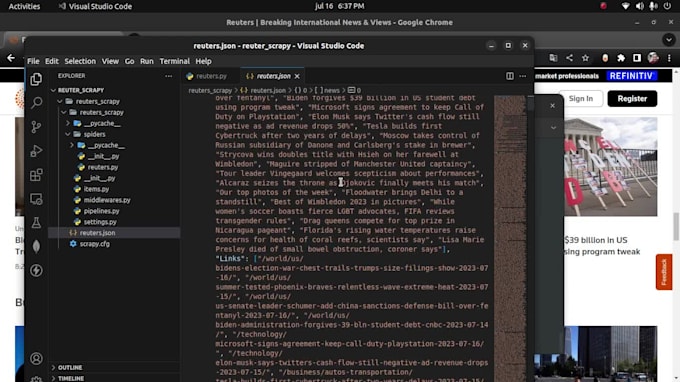Image resolution: width=680 pixels, height=382 pixels.
Task: Click the split editor icon
Action: click(x=510, y=76)
